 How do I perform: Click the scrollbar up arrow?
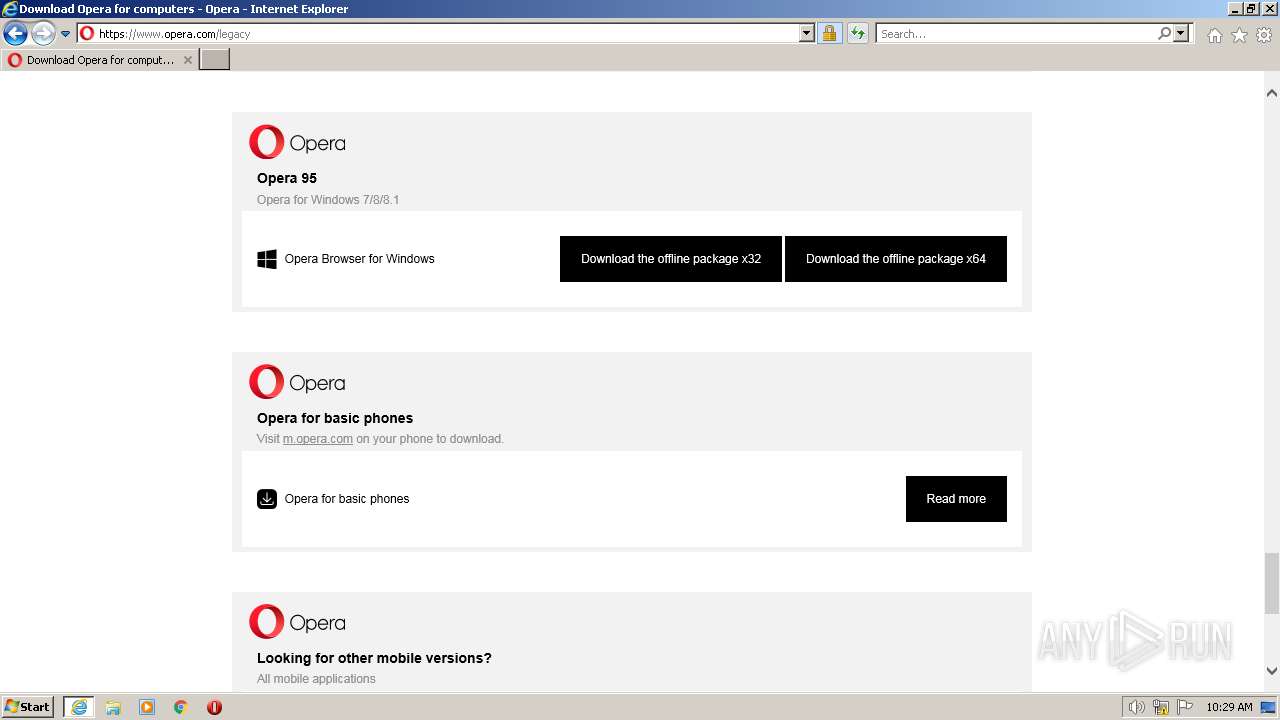pos(1272,93)
